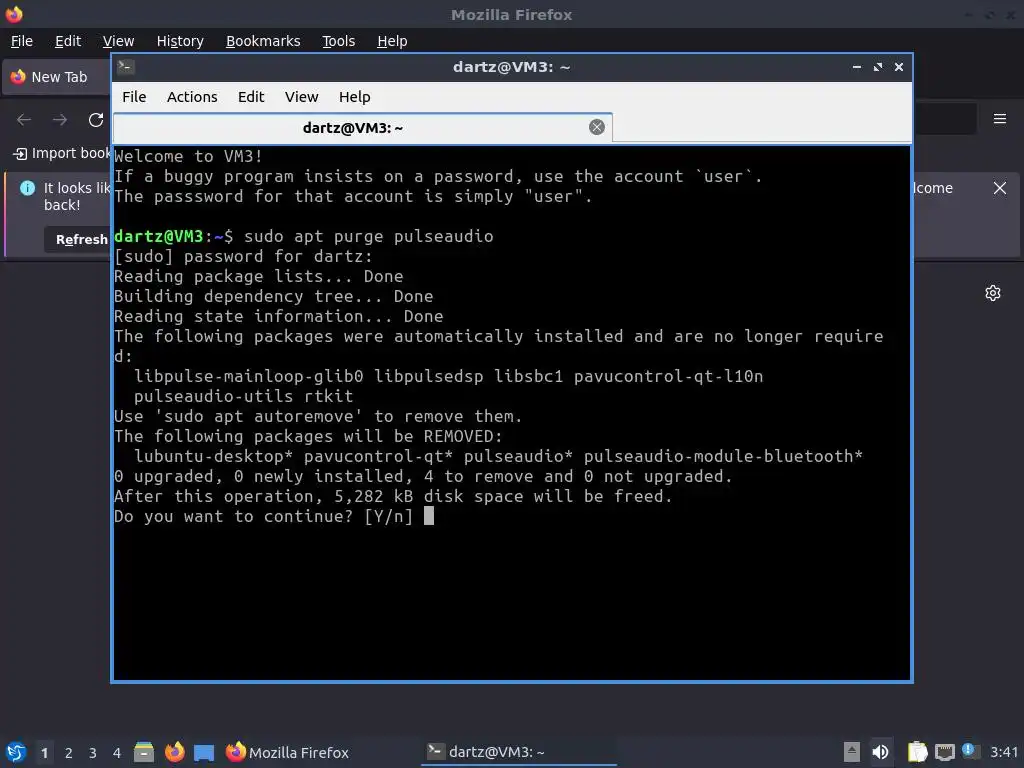Image resolution: width=1024 pixels, height=768 pixels.
Task: Open Firefox Bookmarks menu
Action: (263, 41)
